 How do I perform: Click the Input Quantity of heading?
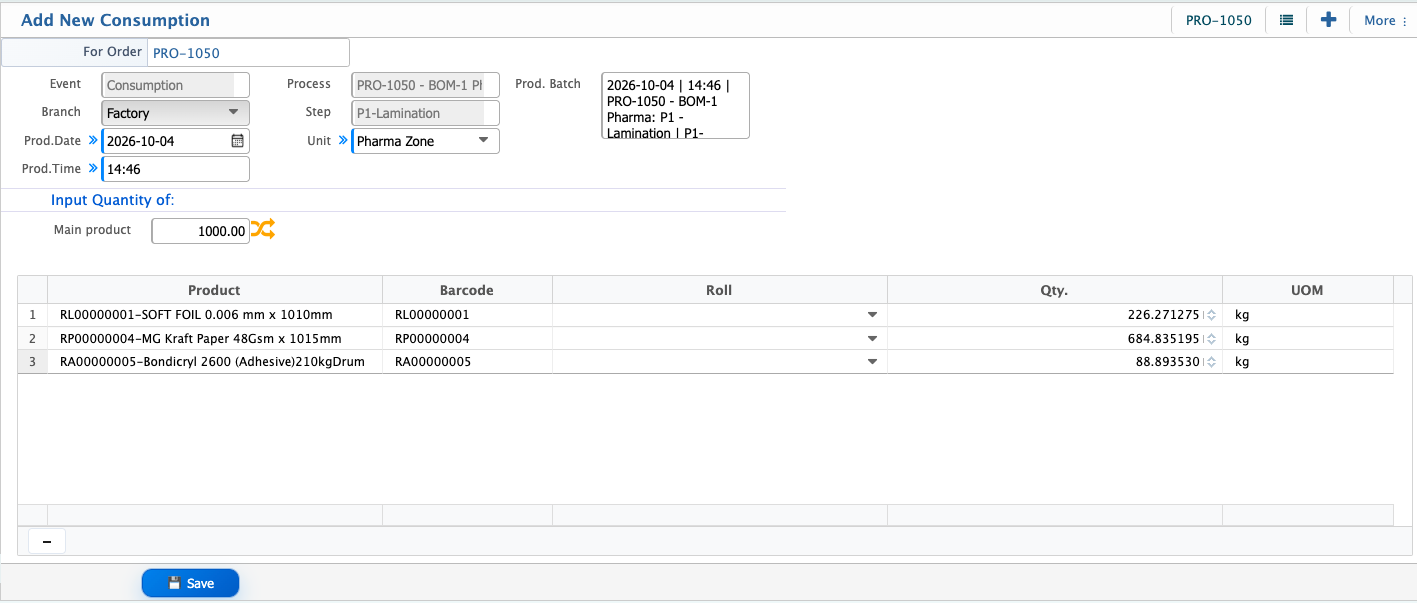pos(113,200)
